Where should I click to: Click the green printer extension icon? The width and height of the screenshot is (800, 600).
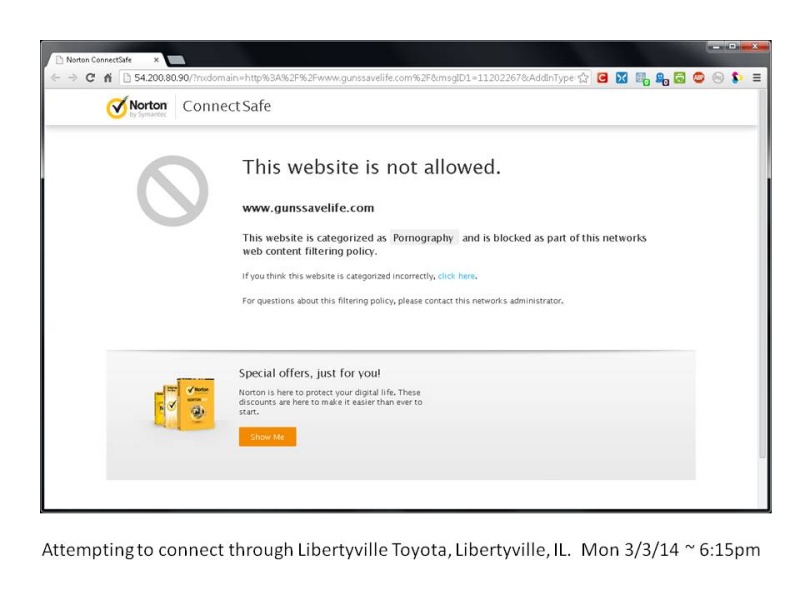680,77
